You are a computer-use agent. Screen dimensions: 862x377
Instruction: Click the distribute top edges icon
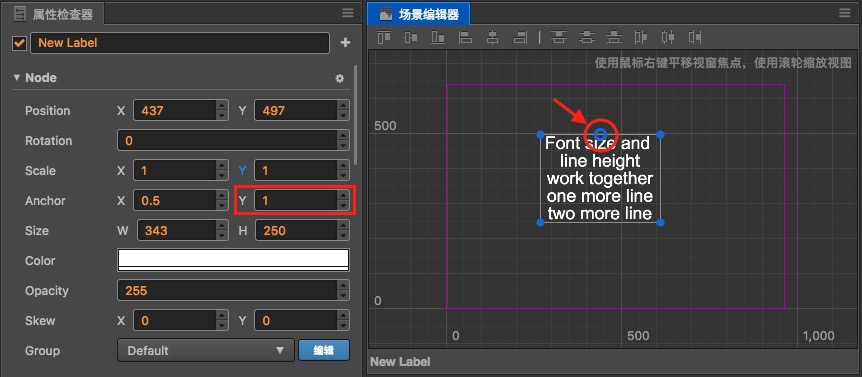(x=559, y=37)
